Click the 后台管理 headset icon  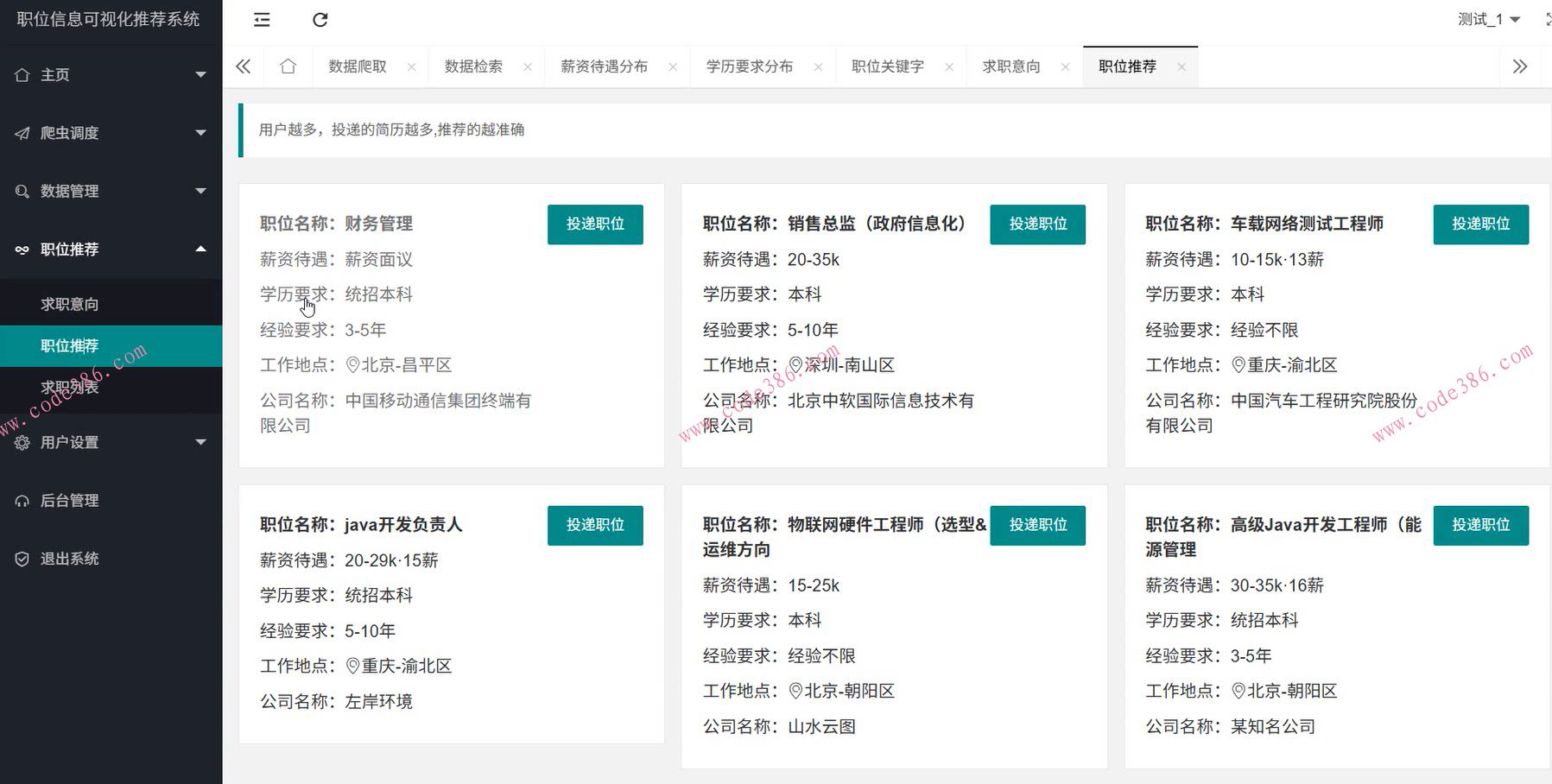(x=22, y=500)
